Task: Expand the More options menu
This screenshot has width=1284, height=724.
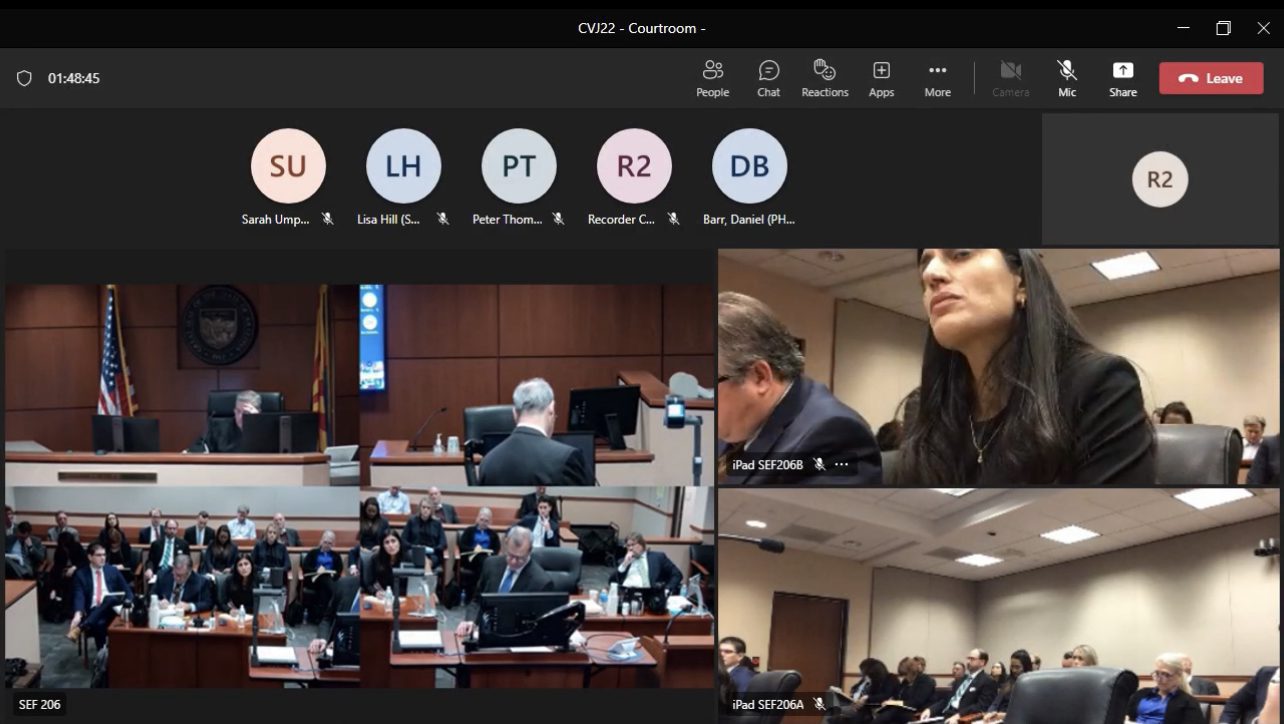Action: coord(937,78)
